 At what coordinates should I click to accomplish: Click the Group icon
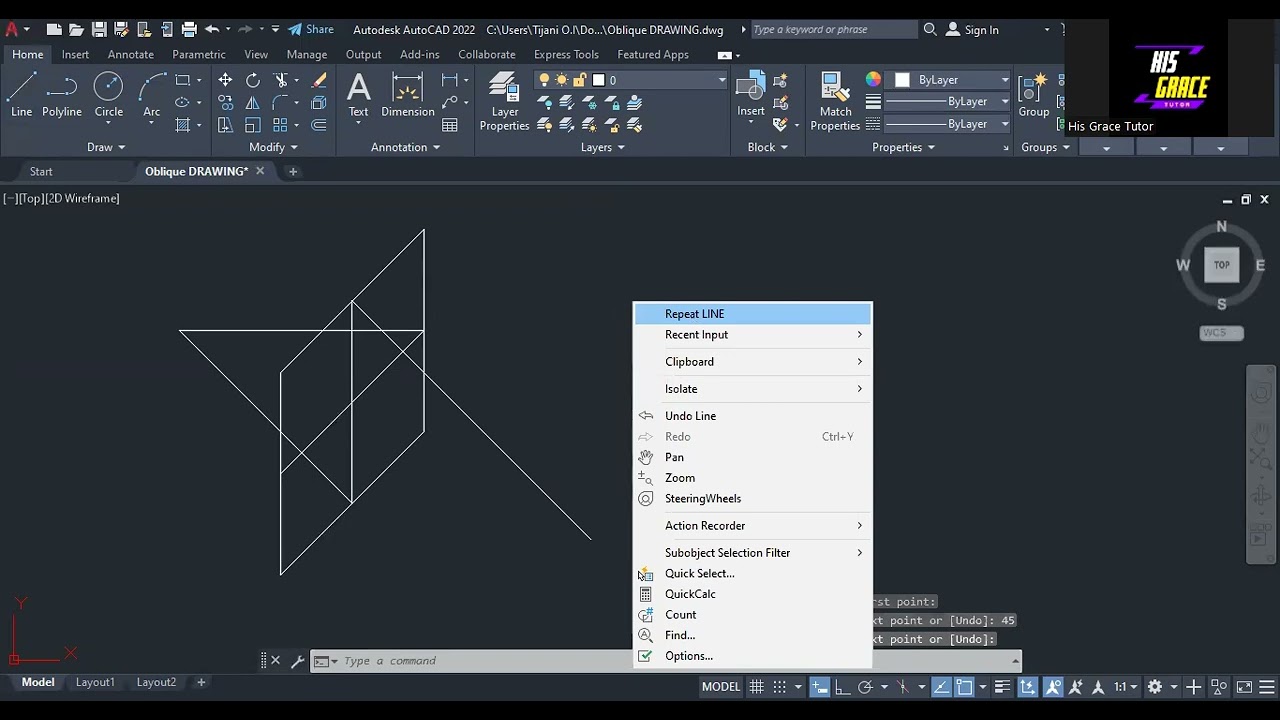1034,96
